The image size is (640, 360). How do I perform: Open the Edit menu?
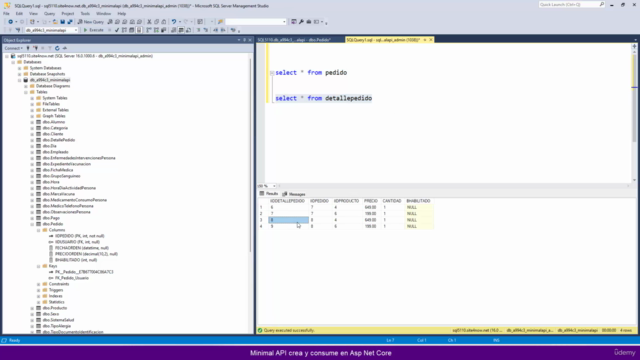click(x=19, y=13)
